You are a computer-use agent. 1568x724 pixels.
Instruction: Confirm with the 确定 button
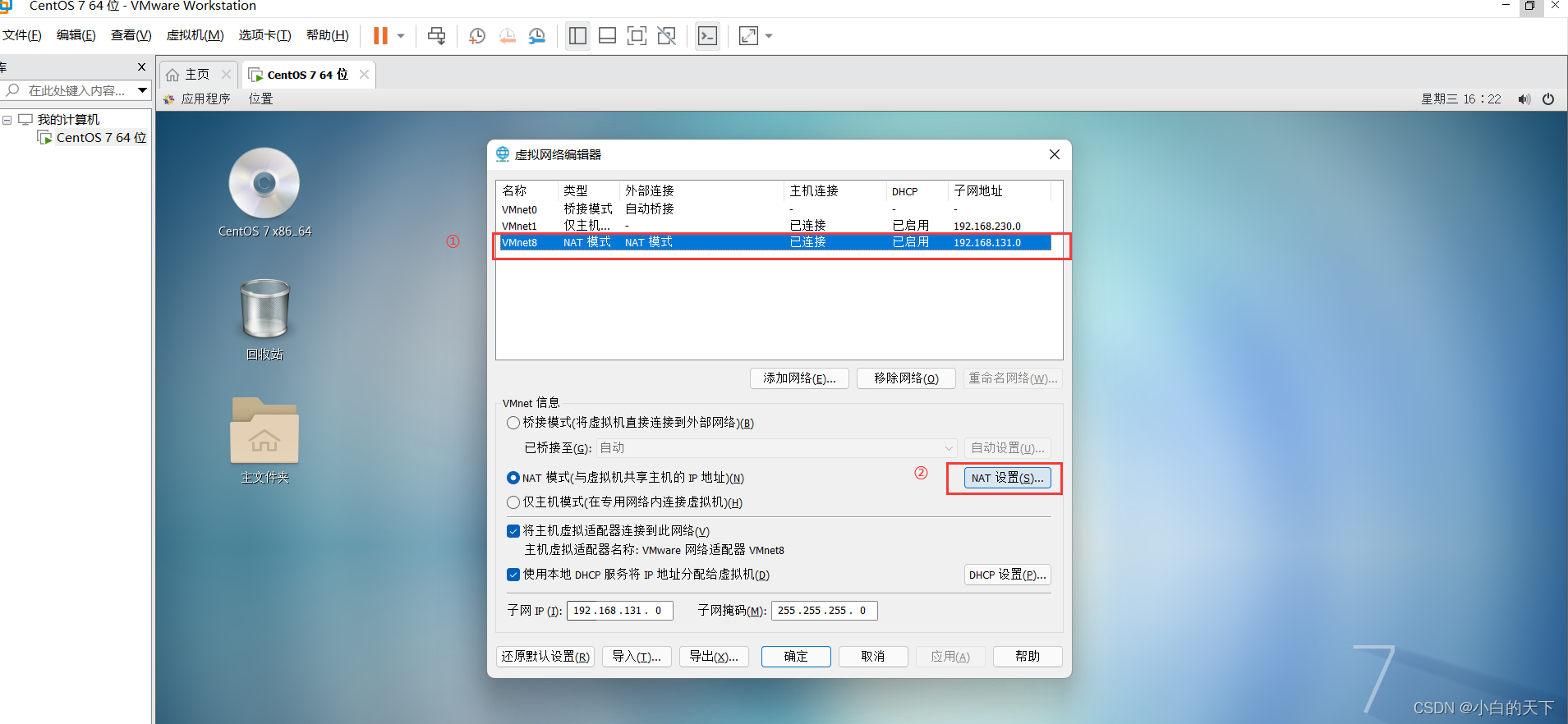pos(796,657)
